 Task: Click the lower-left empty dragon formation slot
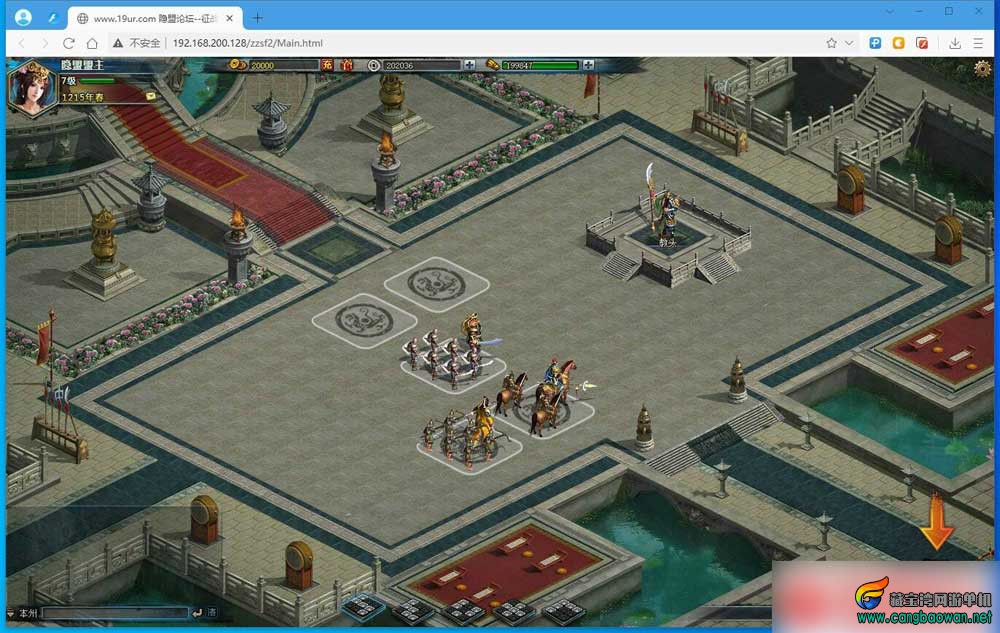click(x=364, y=321)
